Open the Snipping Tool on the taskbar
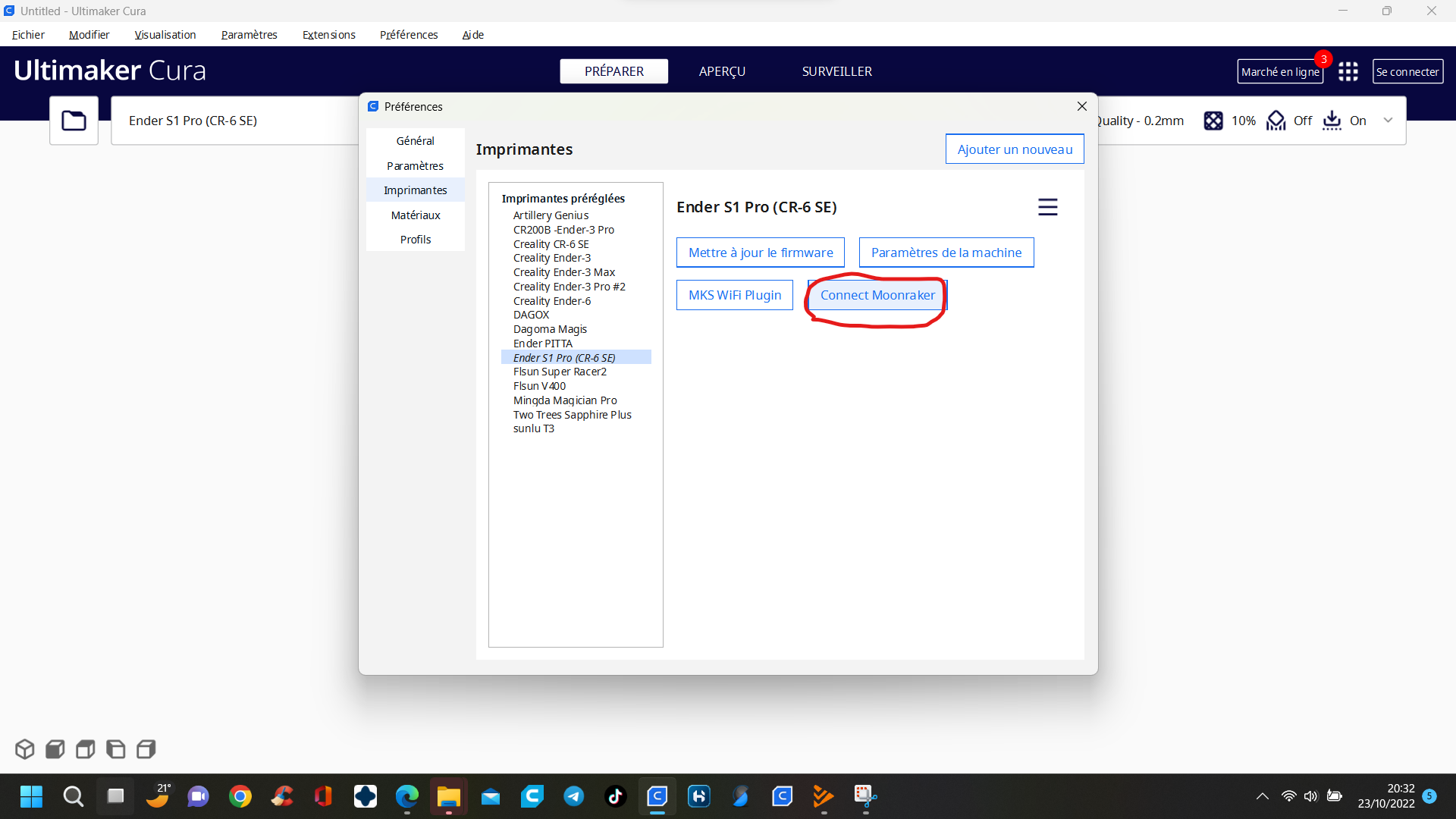 point(865,796)
